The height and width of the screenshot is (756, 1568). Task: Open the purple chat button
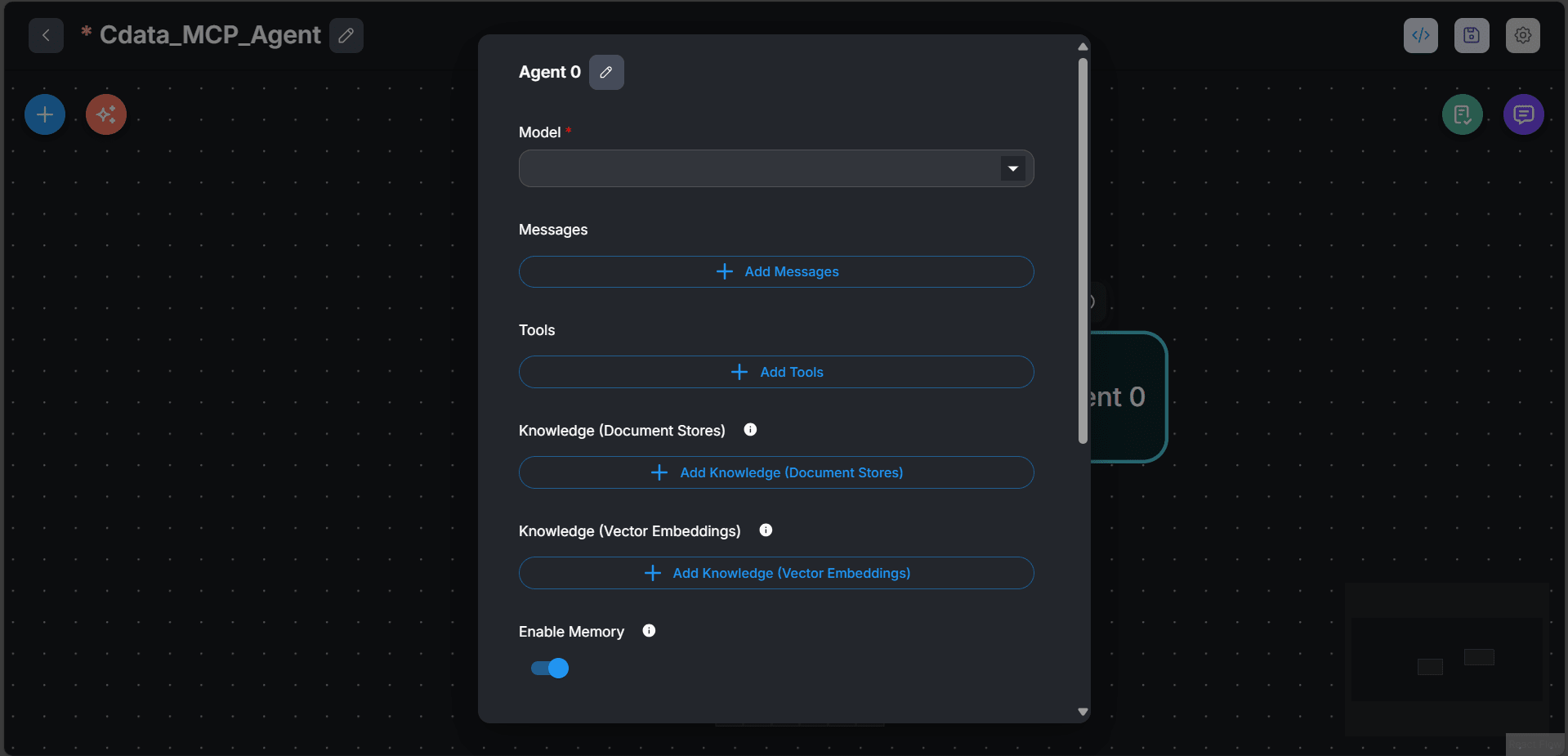1523,114
